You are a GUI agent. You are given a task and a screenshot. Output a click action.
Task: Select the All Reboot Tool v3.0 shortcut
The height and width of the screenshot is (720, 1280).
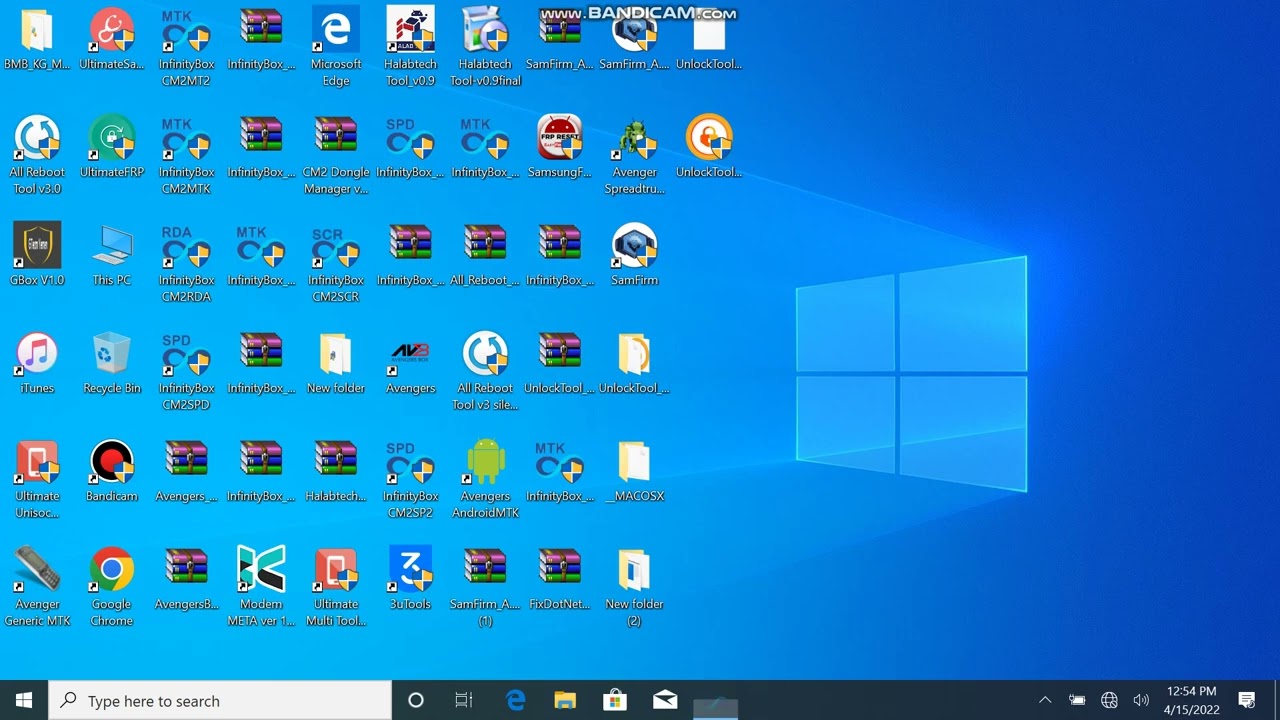coord(37,138)
